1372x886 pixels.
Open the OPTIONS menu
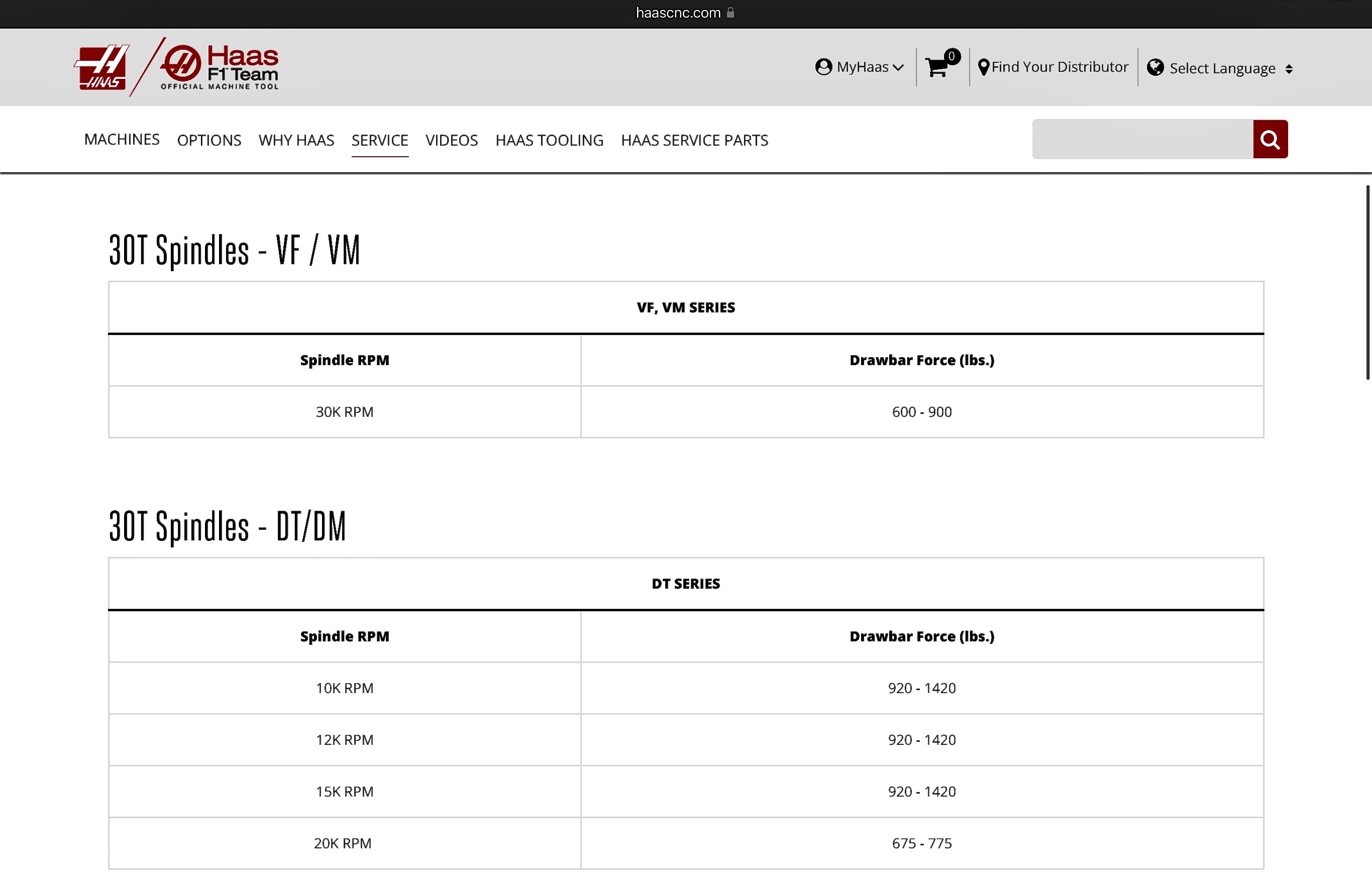(x=209, y=140)
